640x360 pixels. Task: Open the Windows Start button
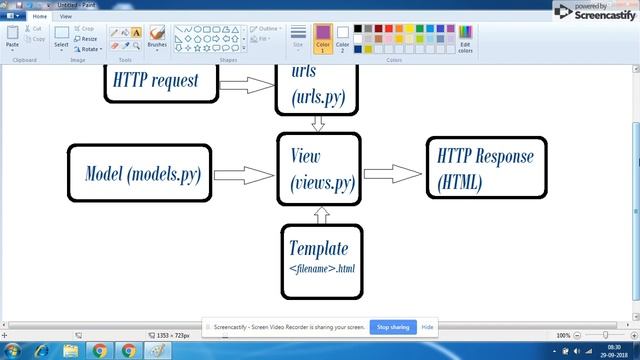pyautogui.click(x=12, y=351)
